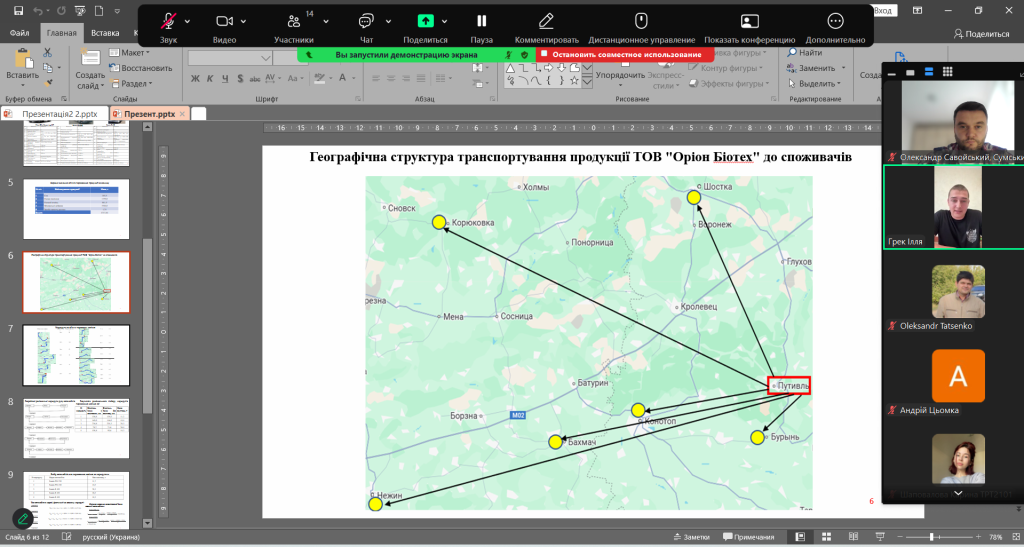The height and width of the screenshot is (547, 1024).
Task: Start slideshow from status bar
Action: click(x=880, y=537)
